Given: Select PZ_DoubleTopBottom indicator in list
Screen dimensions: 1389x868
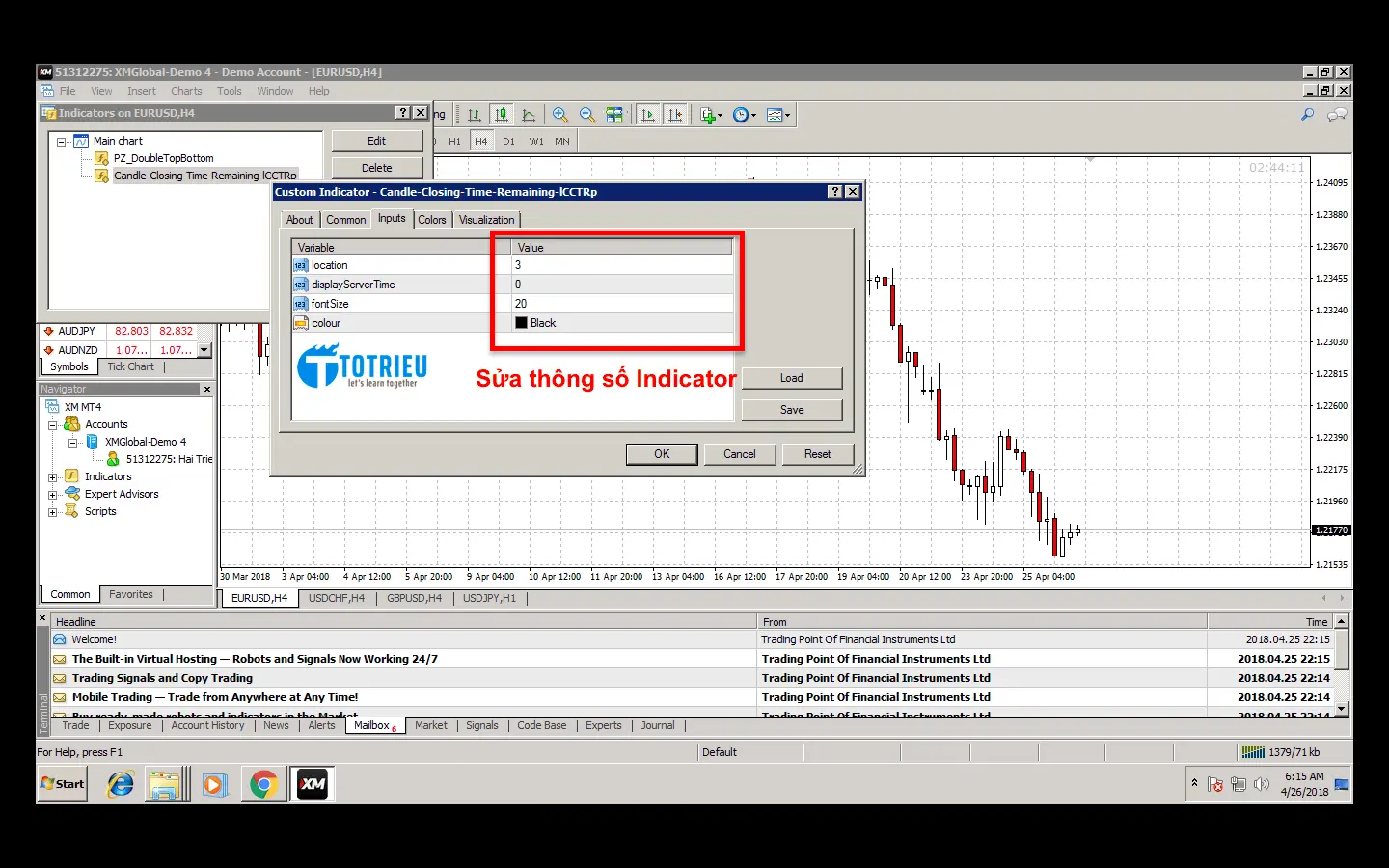Looking at the screenshot, I should pos(163,158).
